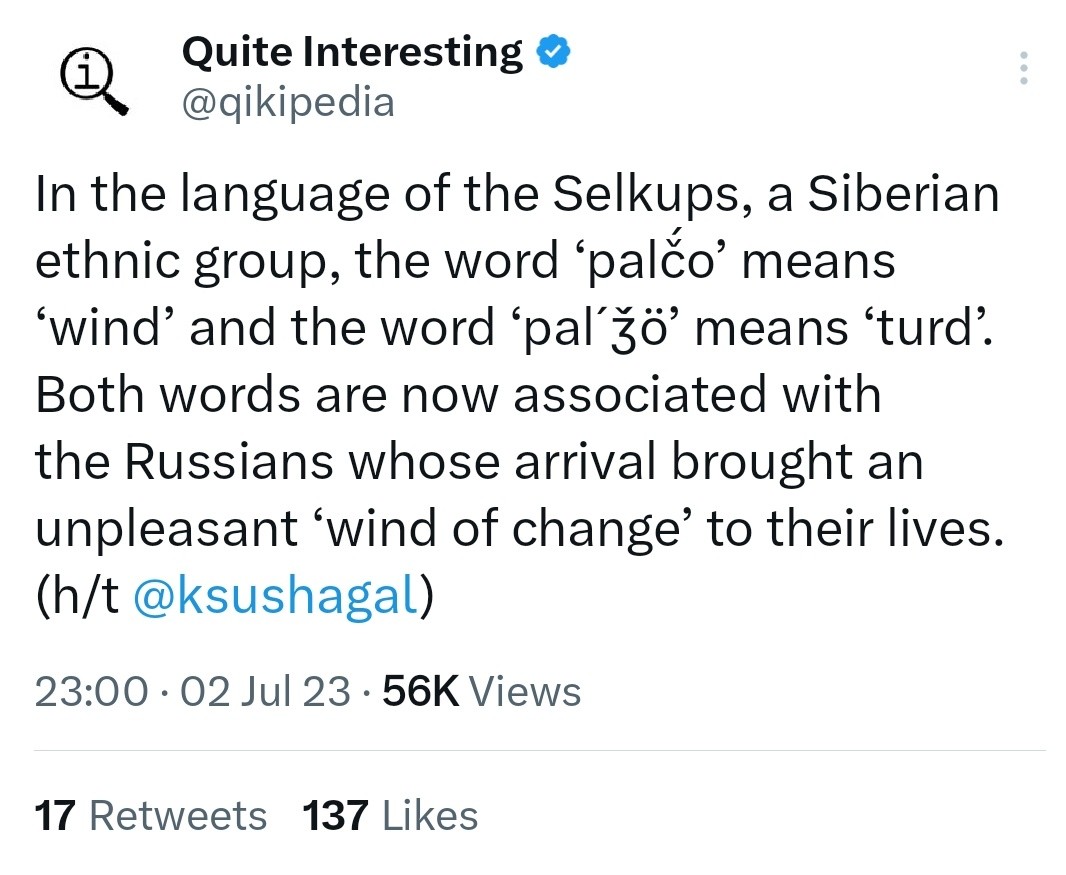Click the 02 Jul 23 date
Image resolution: width=1066 pixels, height=875 pixels.
click(266, 692)
